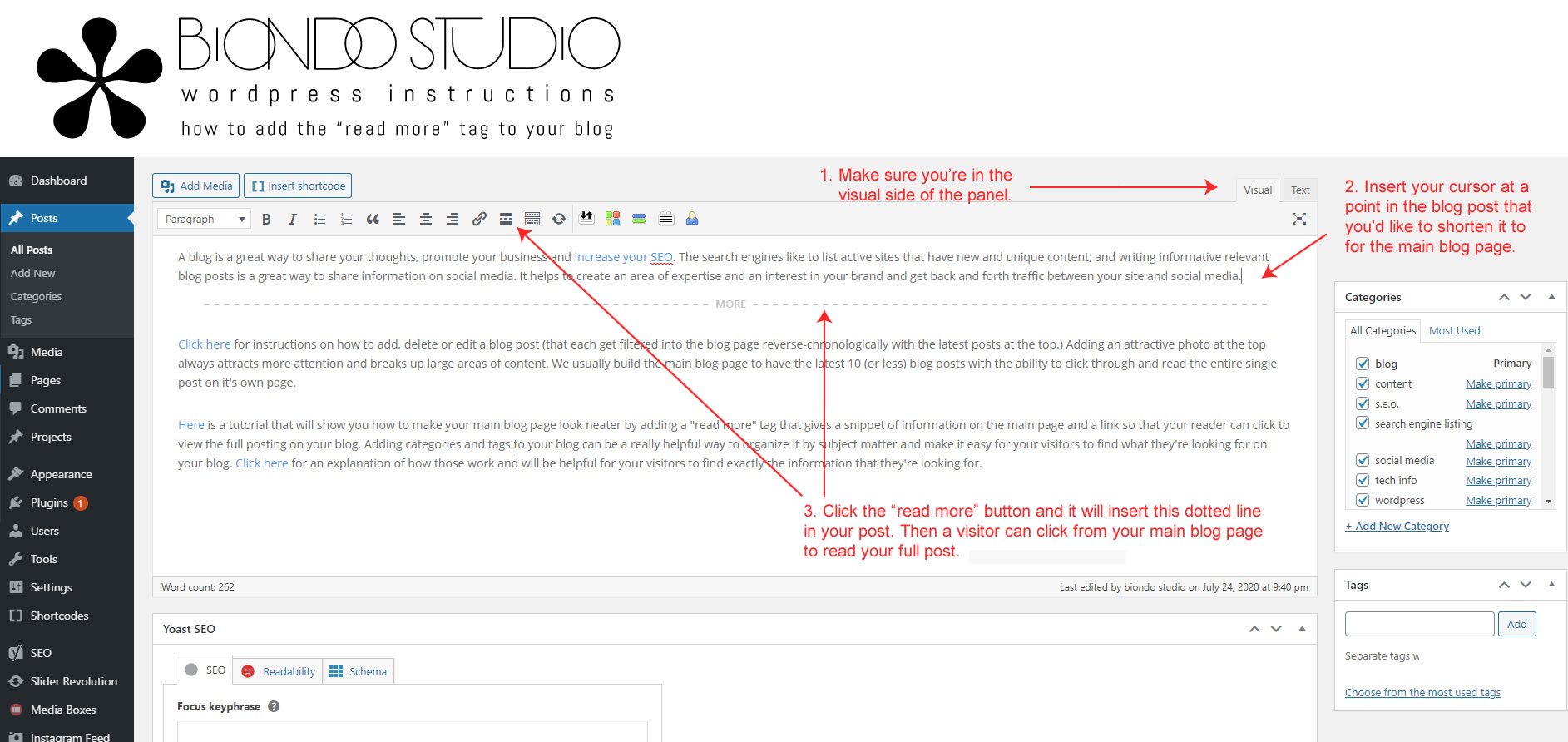Click the person silhouette toolbar icon

[x=692, y=218]
